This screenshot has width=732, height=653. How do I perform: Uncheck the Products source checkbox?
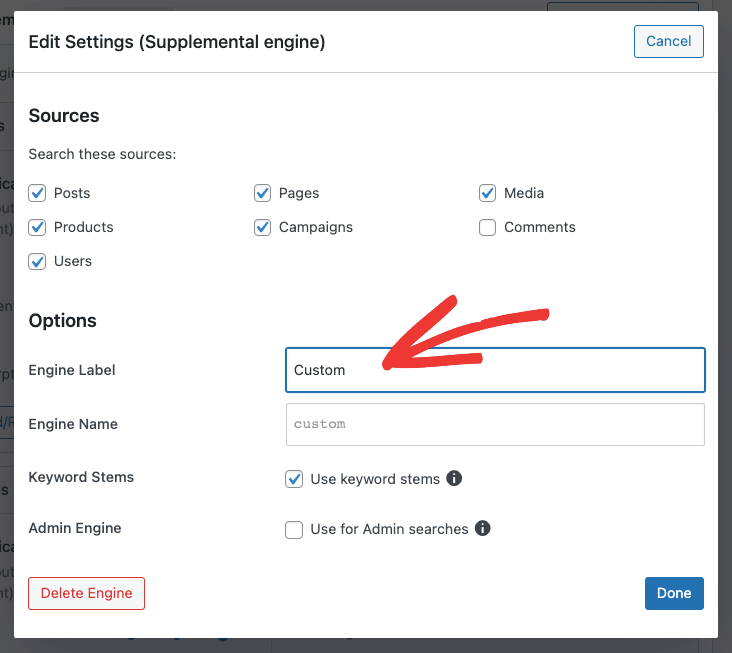coord(38,227)
